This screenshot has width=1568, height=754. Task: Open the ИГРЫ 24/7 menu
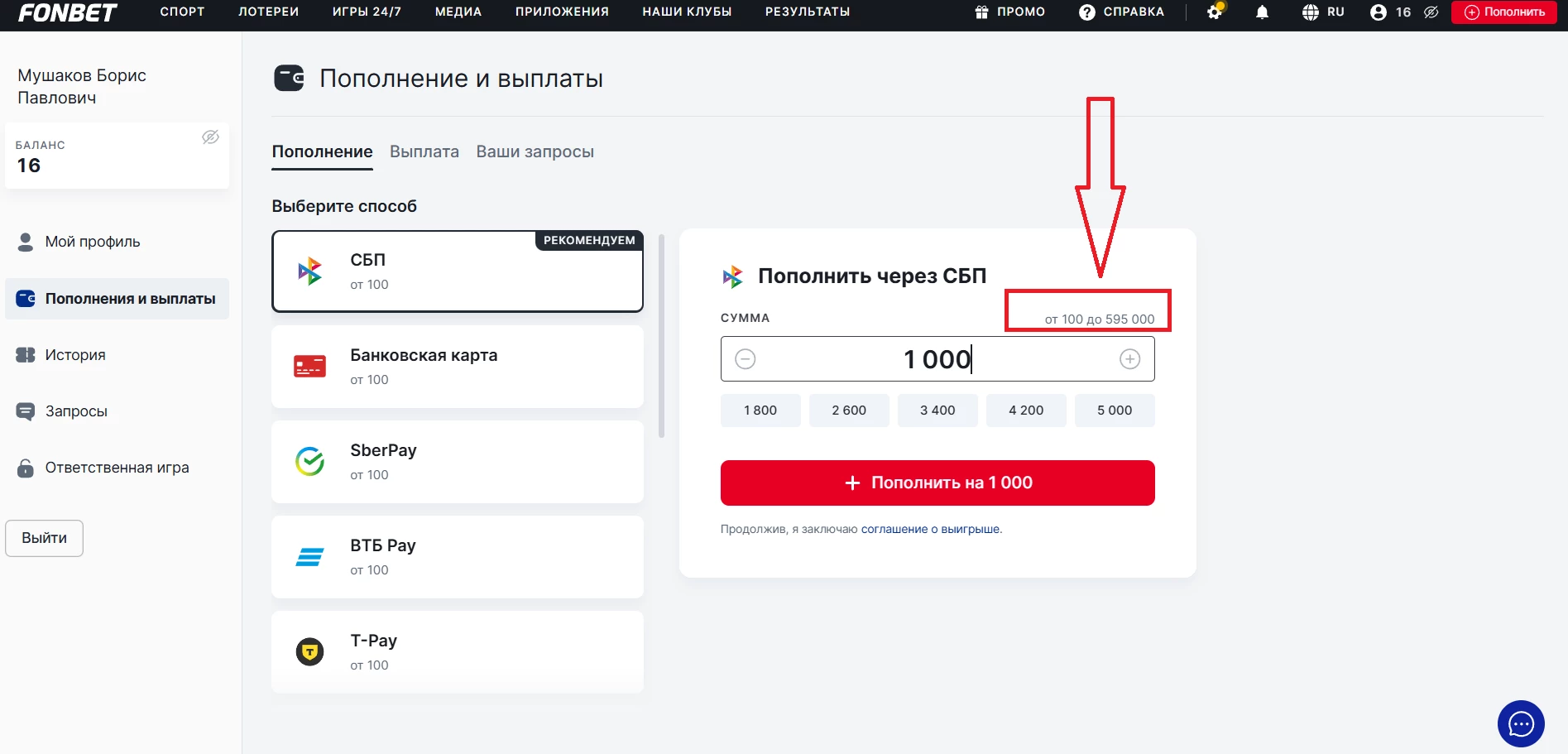pos(367,12)
